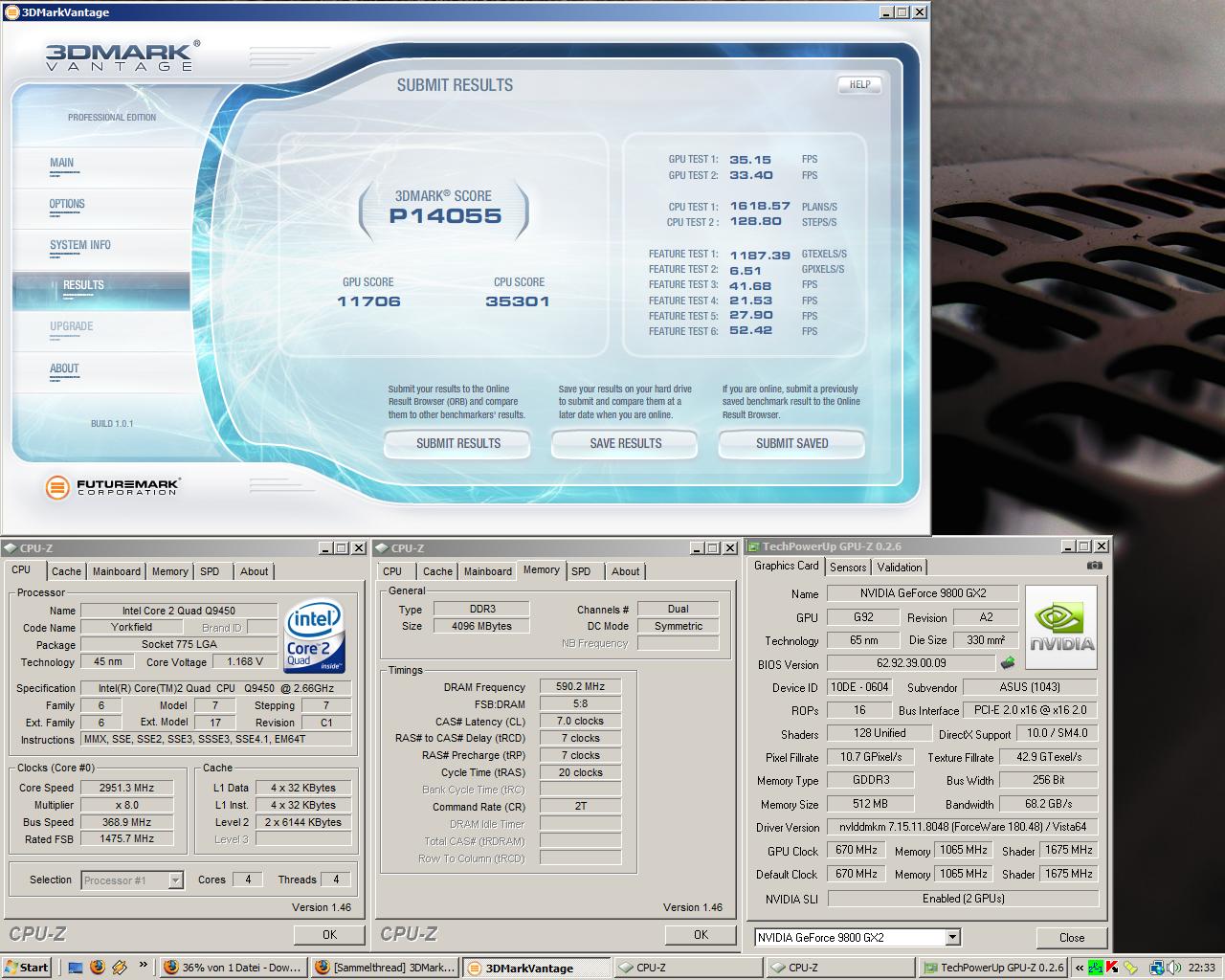
Task: Switch to Sammelthread 3DMark taskbar item
Action: pyautogui.click(x=385, y=968)
